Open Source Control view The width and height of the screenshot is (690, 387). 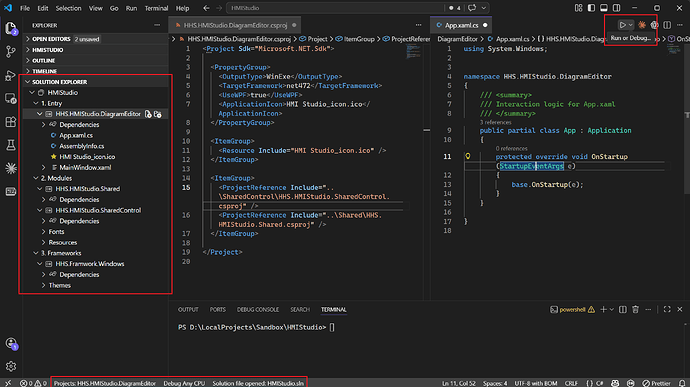11,52
